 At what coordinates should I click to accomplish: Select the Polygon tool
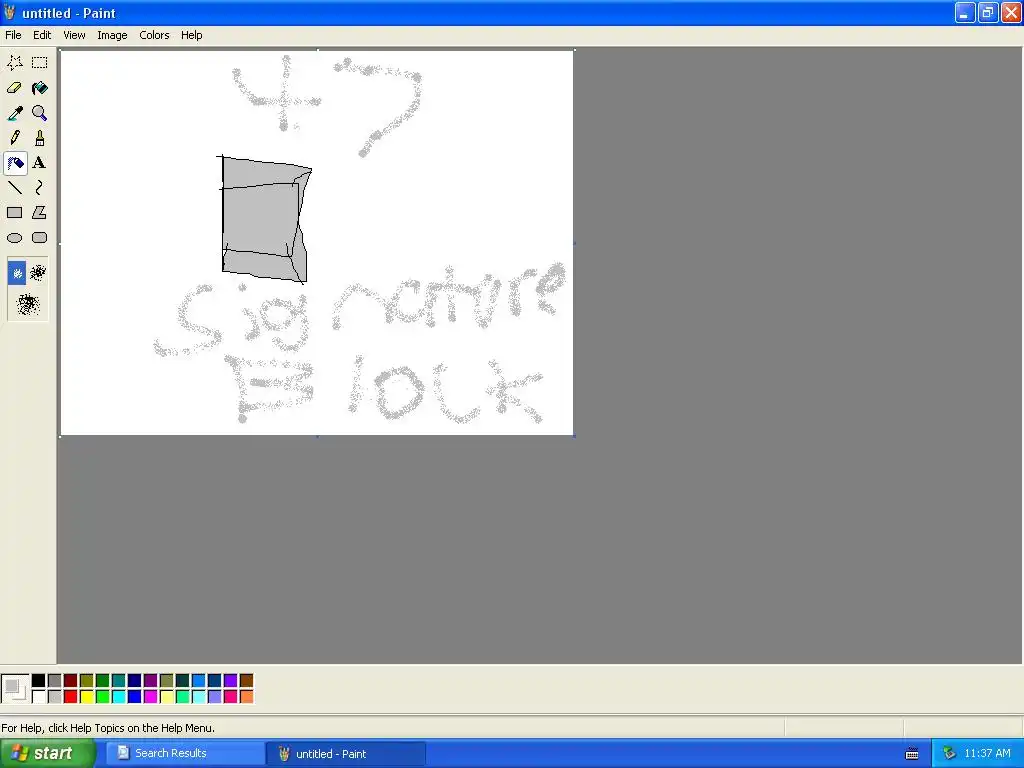tap(39, 213)
